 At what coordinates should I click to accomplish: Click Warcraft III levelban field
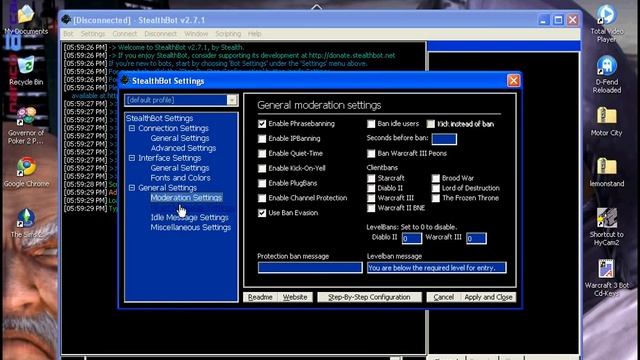(x=476, y=238)
